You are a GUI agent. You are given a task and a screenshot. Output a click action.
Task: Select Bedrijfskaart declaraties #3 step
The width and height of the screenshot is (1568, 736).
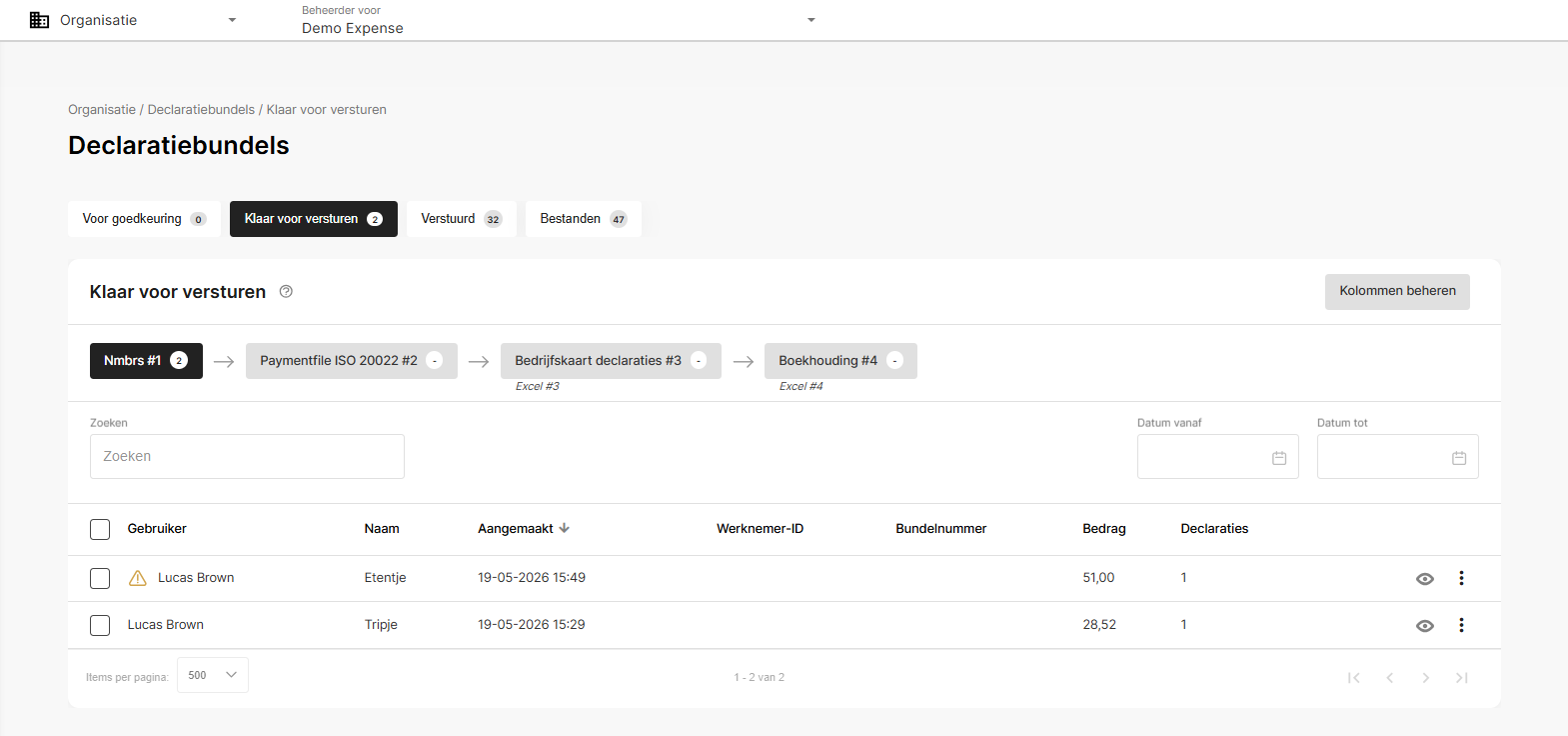(x=611, y=361)
